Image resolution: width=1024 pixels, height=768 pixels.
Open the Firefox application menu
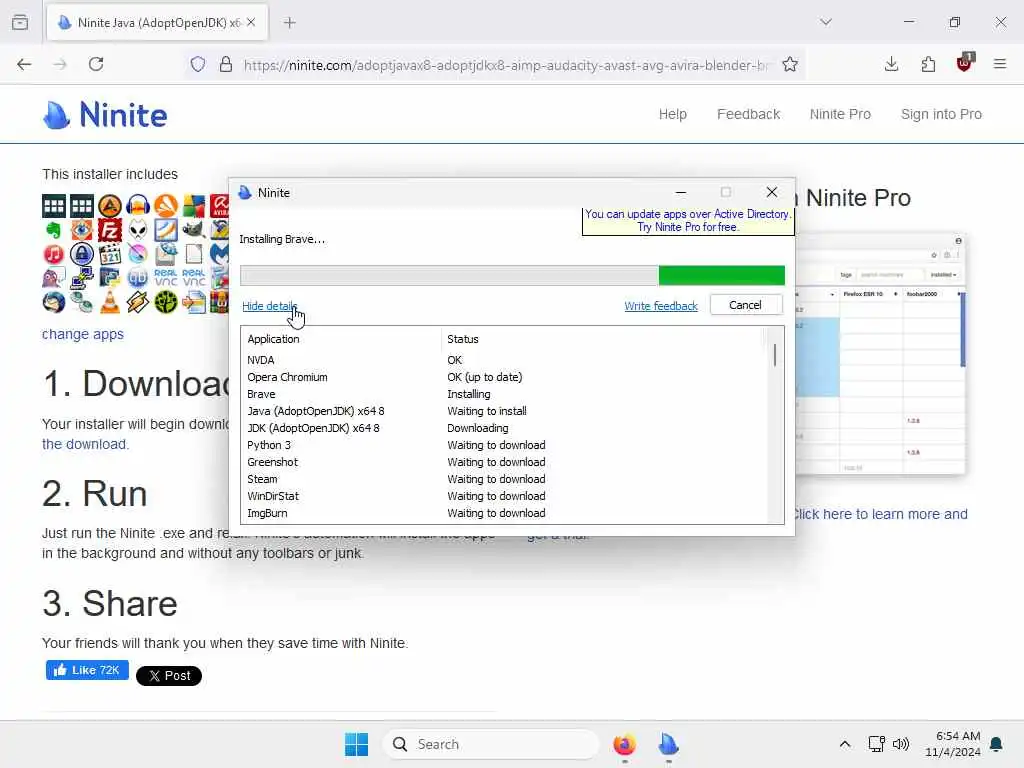(1000, 64)
